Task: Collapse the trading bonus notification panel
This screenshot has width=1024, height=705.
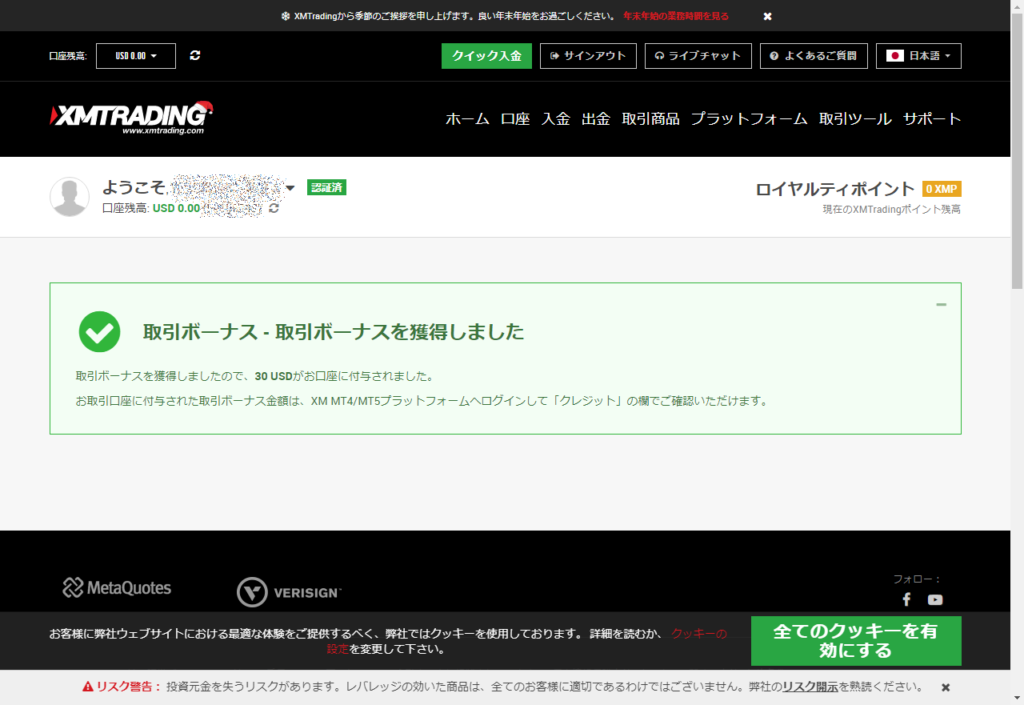Action: [x=941, y=304]
